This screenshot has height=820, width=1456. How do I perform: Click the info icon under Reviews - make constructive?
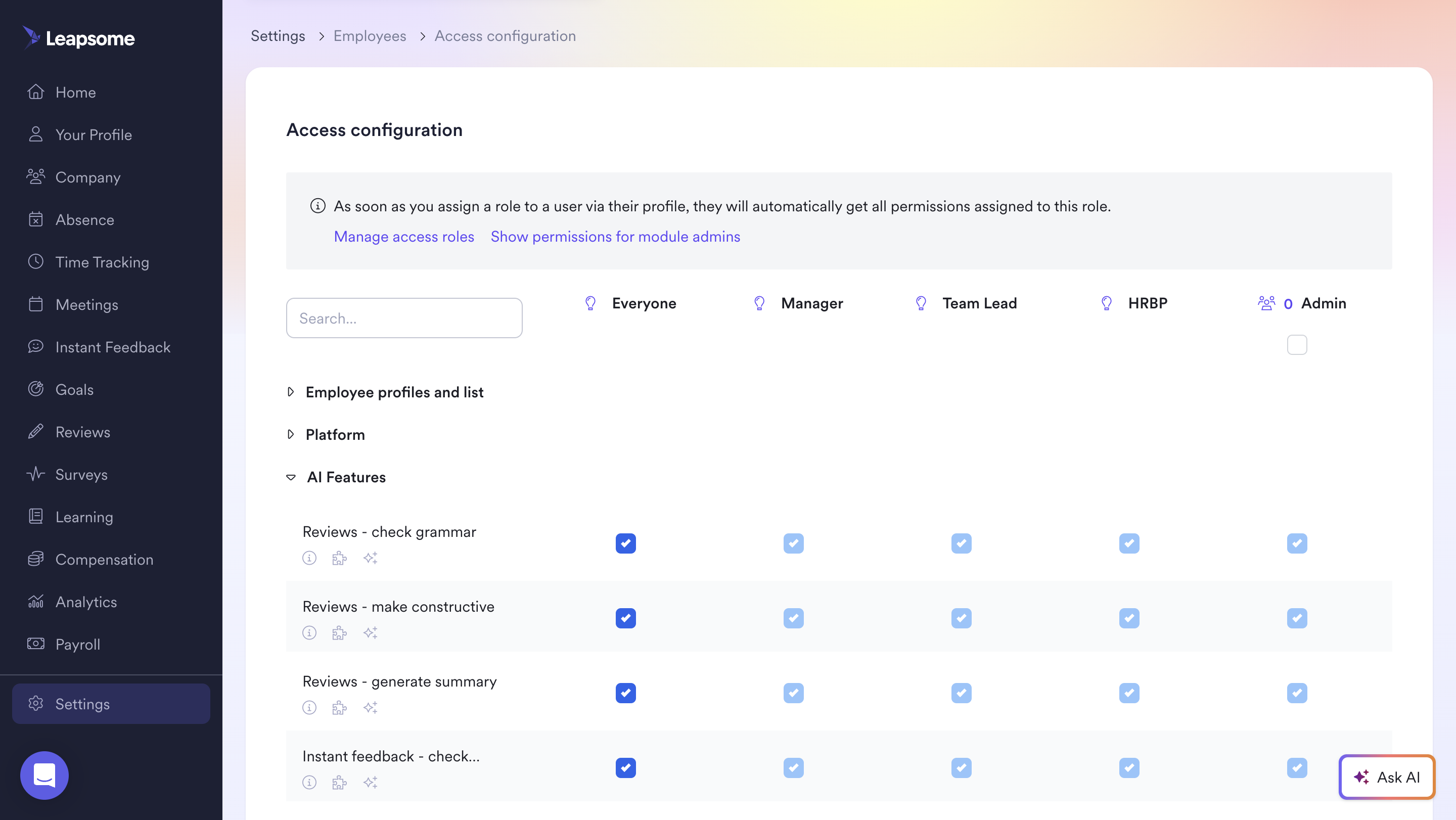(309, 633)
